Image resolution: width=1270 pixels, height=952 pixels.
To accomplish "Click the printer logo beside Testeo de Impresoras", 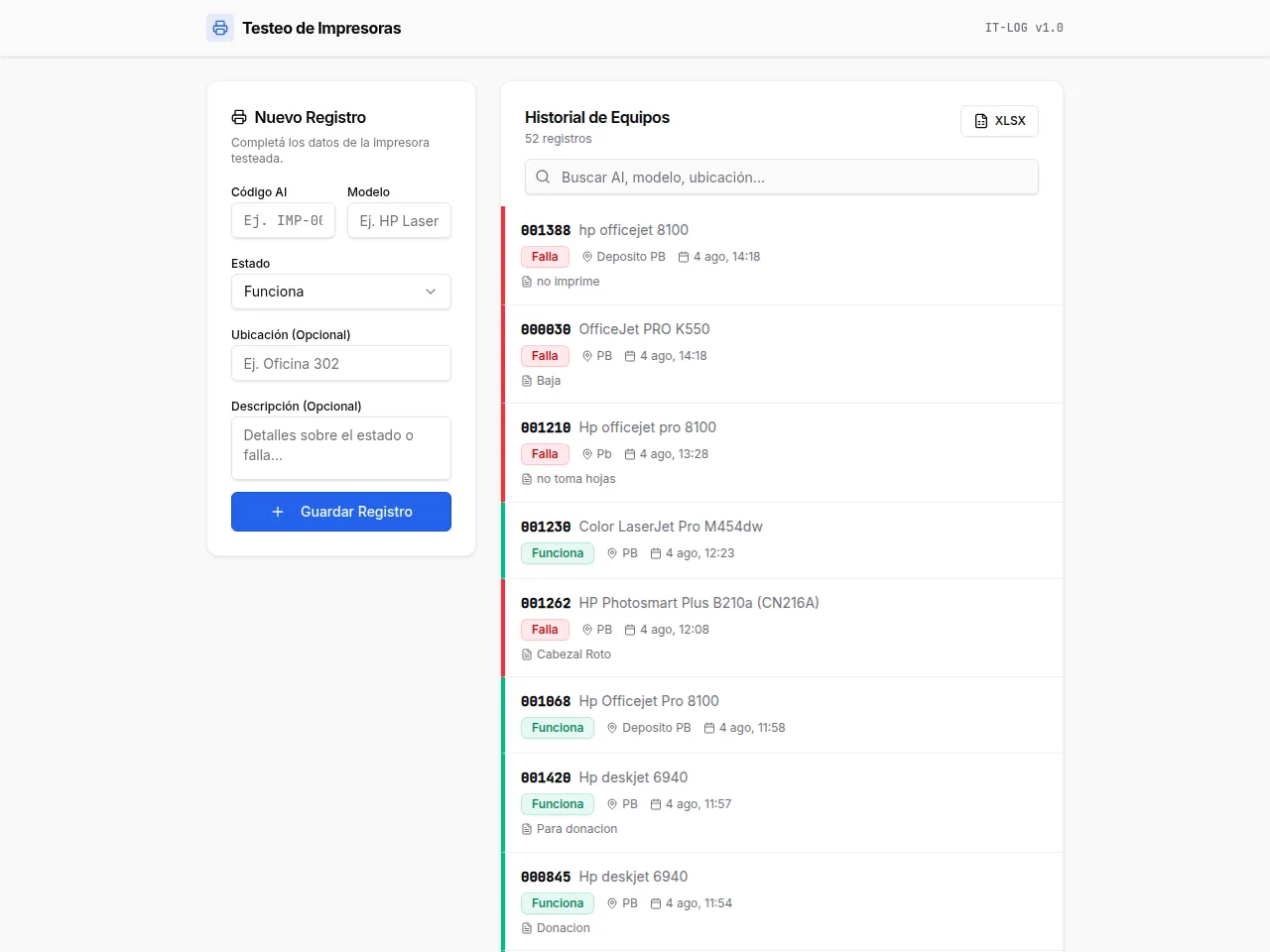I will 220,28.
